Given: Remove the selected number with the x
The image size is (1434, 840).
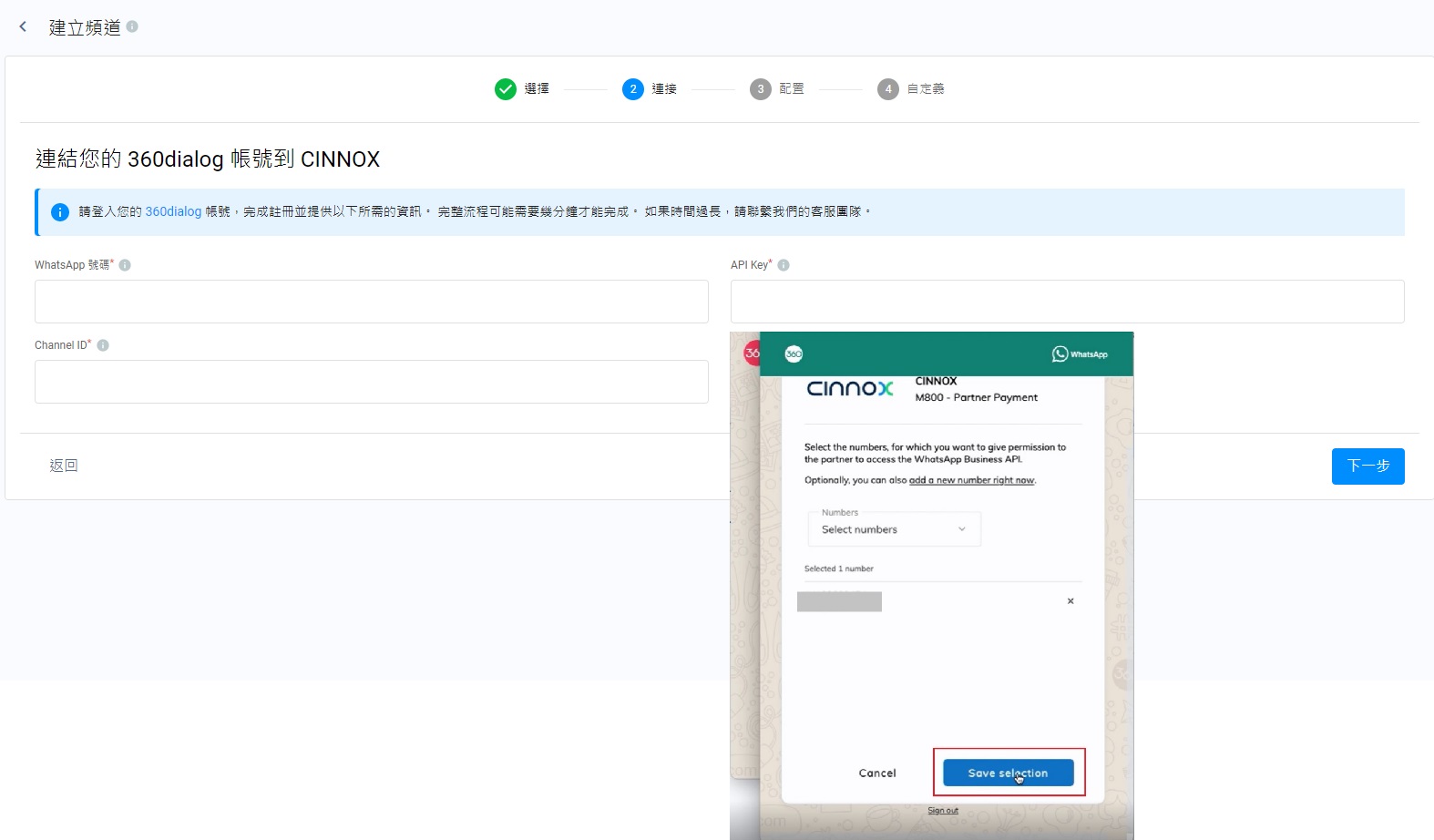Looking at the screenshot, I should pos(1070,601).
